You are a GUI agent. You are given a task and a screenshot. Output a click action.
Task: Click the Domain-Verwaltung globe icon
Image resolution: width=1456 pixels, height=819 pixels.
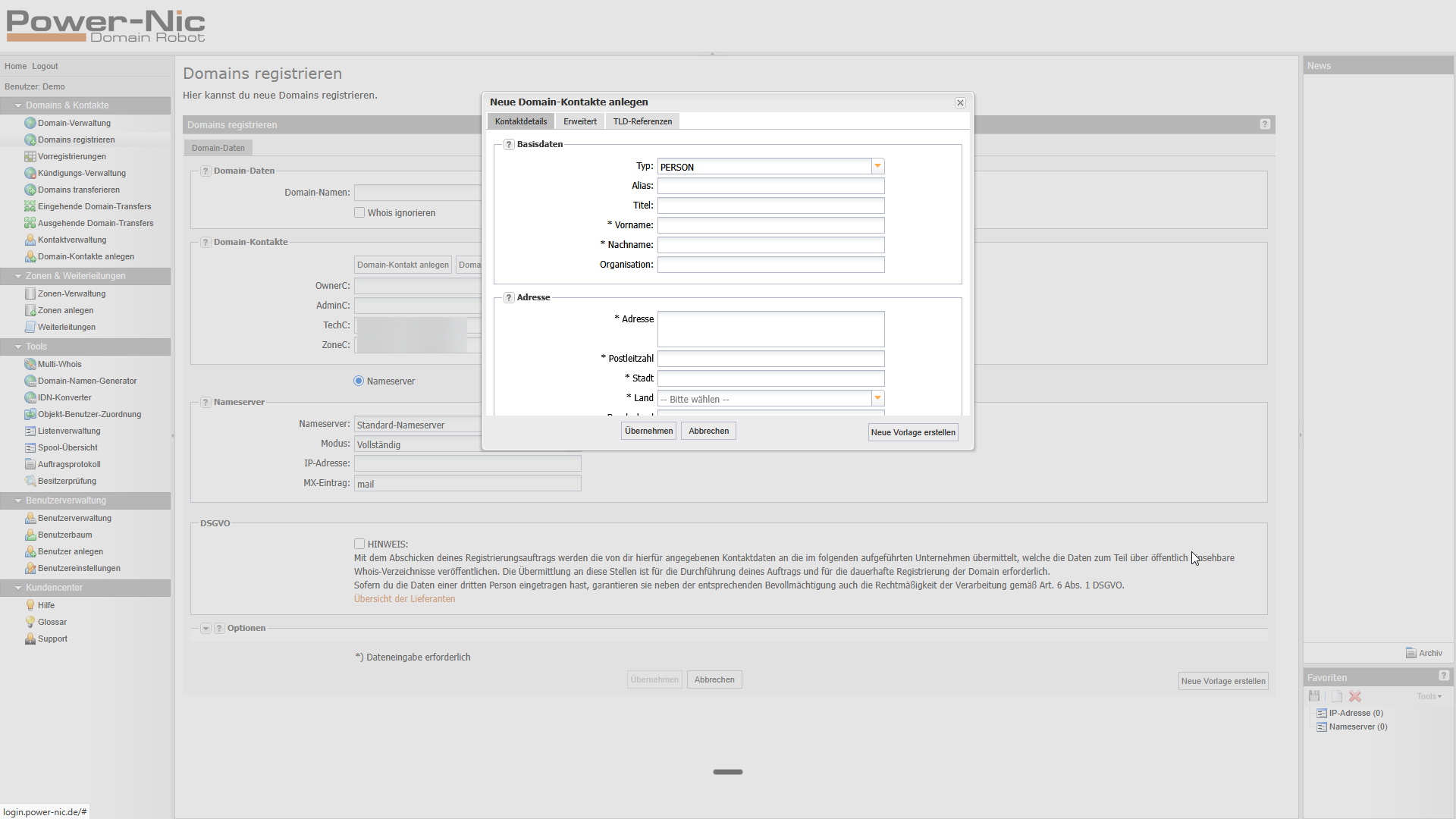pos(30,123)
